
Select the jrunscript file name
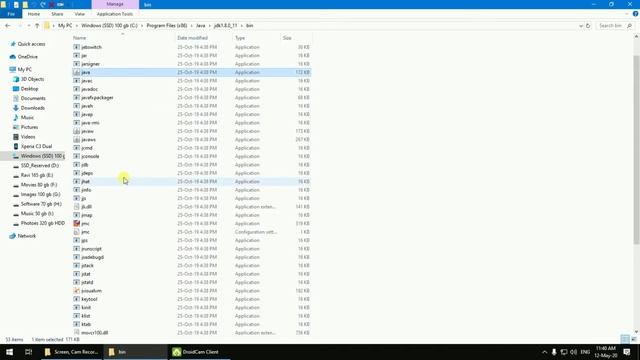click(x=91, y=249)
